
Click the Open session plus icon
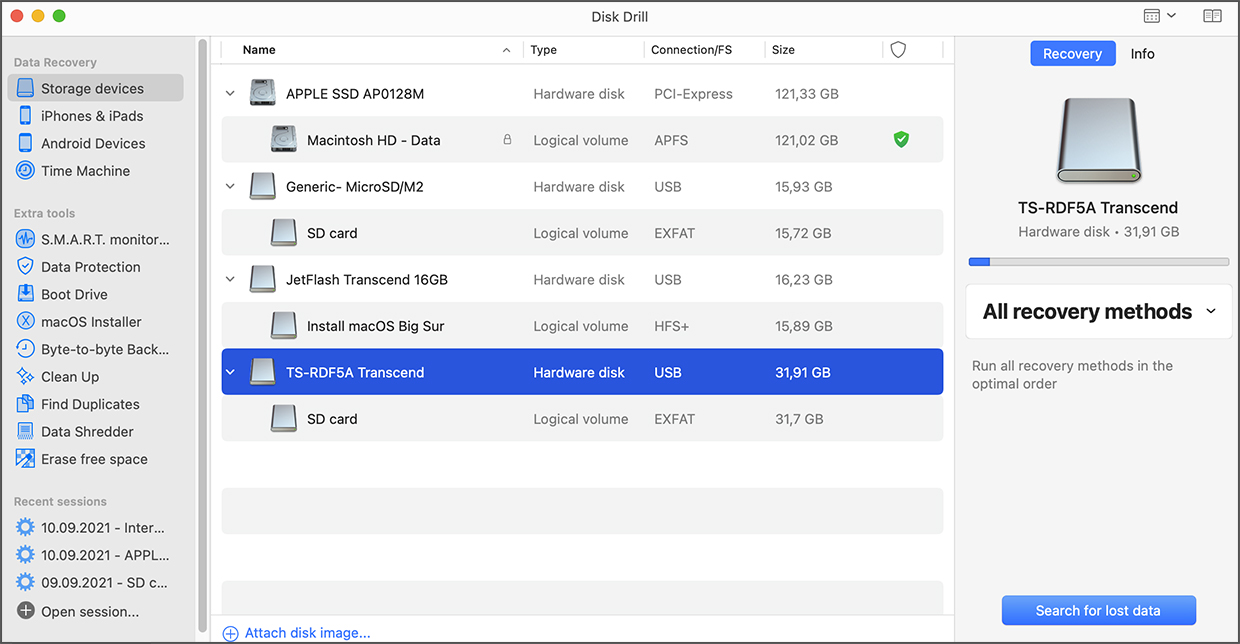25,611
